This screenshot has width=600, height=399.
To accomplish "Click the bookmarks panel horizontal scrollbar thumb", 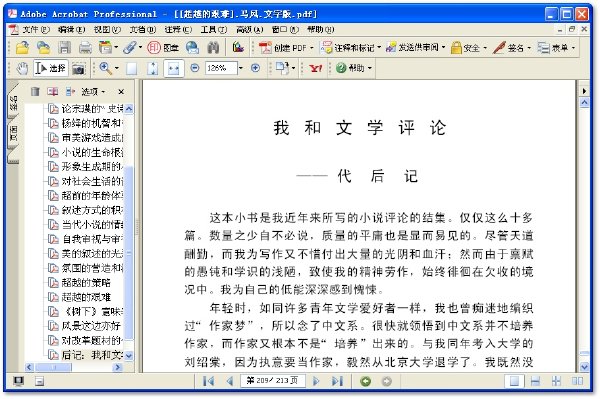I will click(53, 367).
